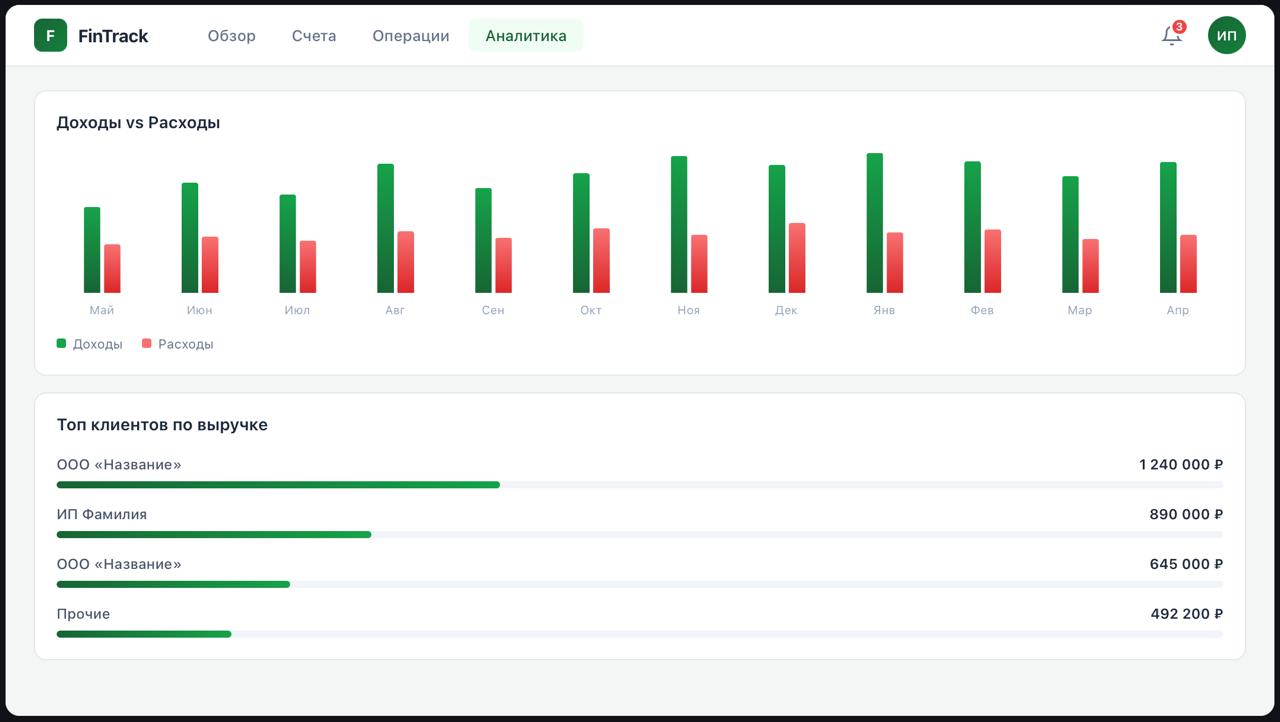
Task: Click the Топ клиентов по выручке heading
Action: coord(162,425)
